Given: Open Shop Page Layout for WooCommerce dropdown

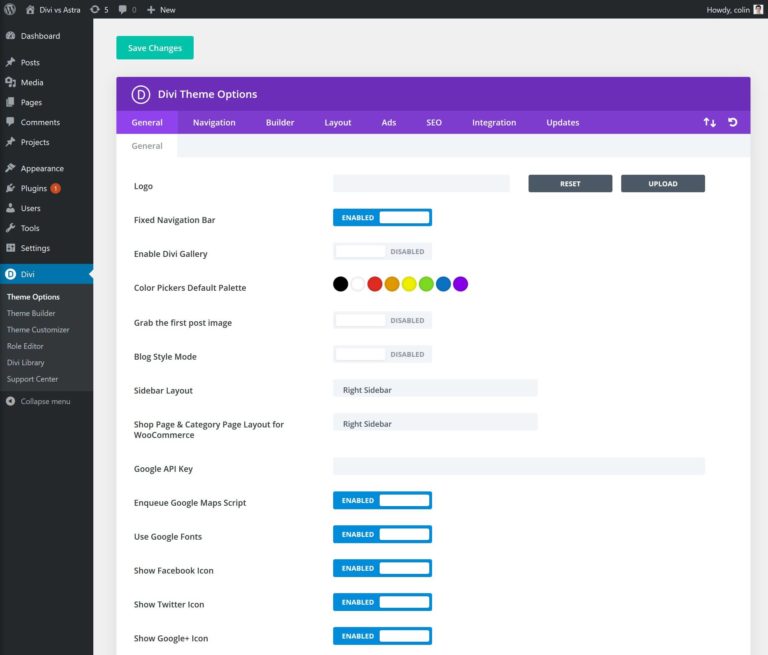Looking at the screenshot, I should (x=435, y=424).
